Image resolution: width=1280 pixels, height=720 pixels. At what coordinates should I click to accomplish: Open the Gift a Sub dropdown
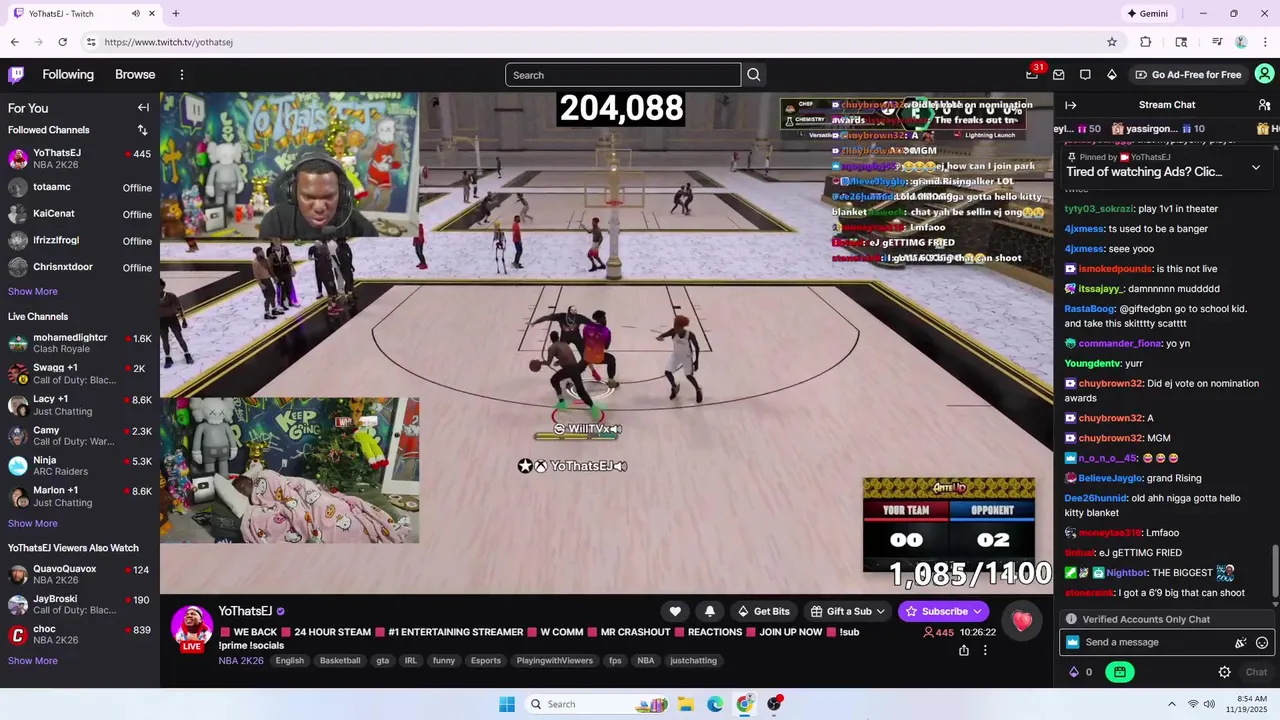(x=848, y=611)
